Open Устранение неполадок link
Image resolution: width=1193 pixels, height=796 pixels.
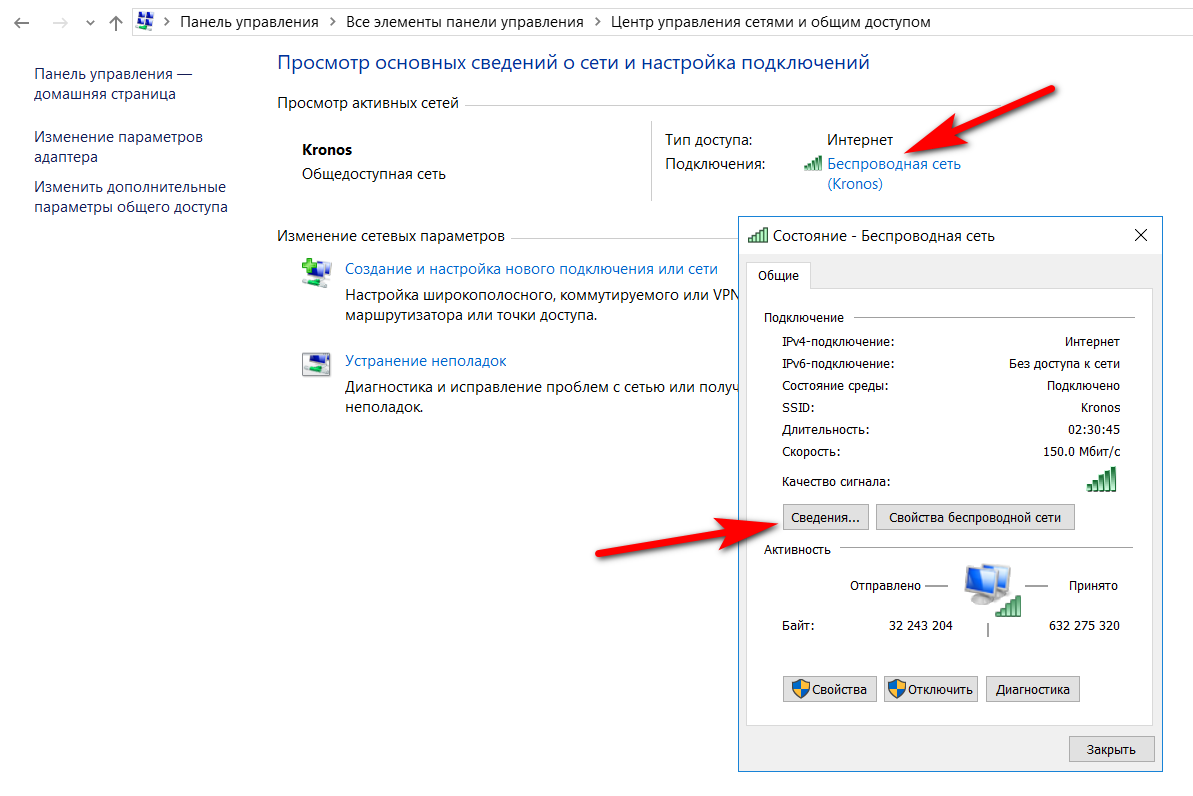pyautogui.click(x=425, y=361)
